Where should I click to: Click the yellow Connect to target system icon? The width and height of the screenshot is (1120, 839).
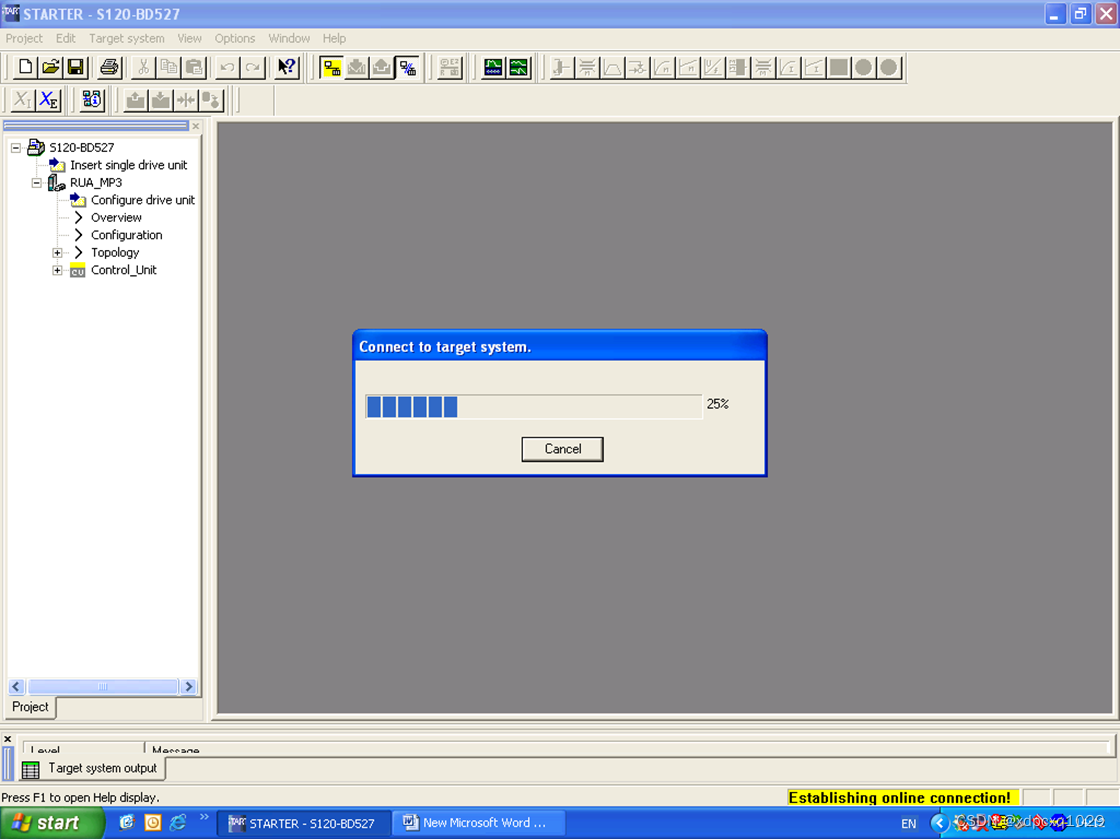click(331, 67)
